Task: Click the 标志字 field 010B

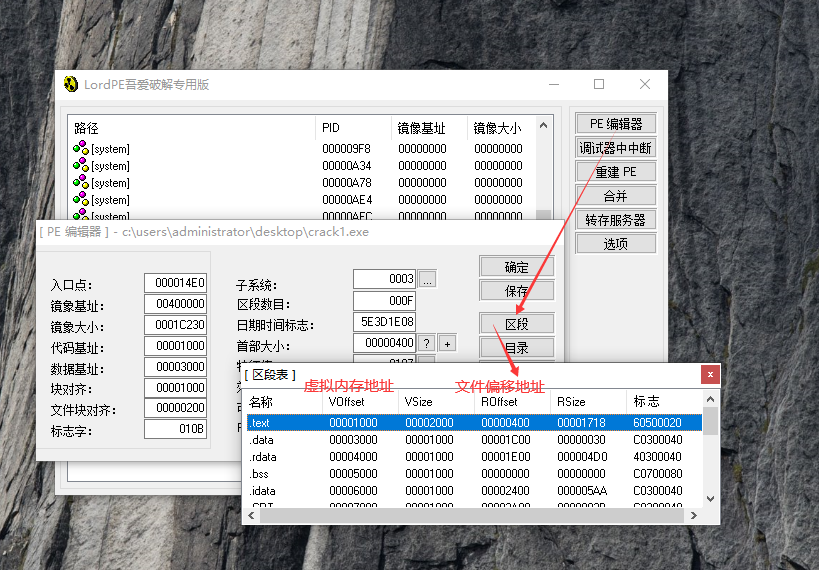Action: [176, 428]
